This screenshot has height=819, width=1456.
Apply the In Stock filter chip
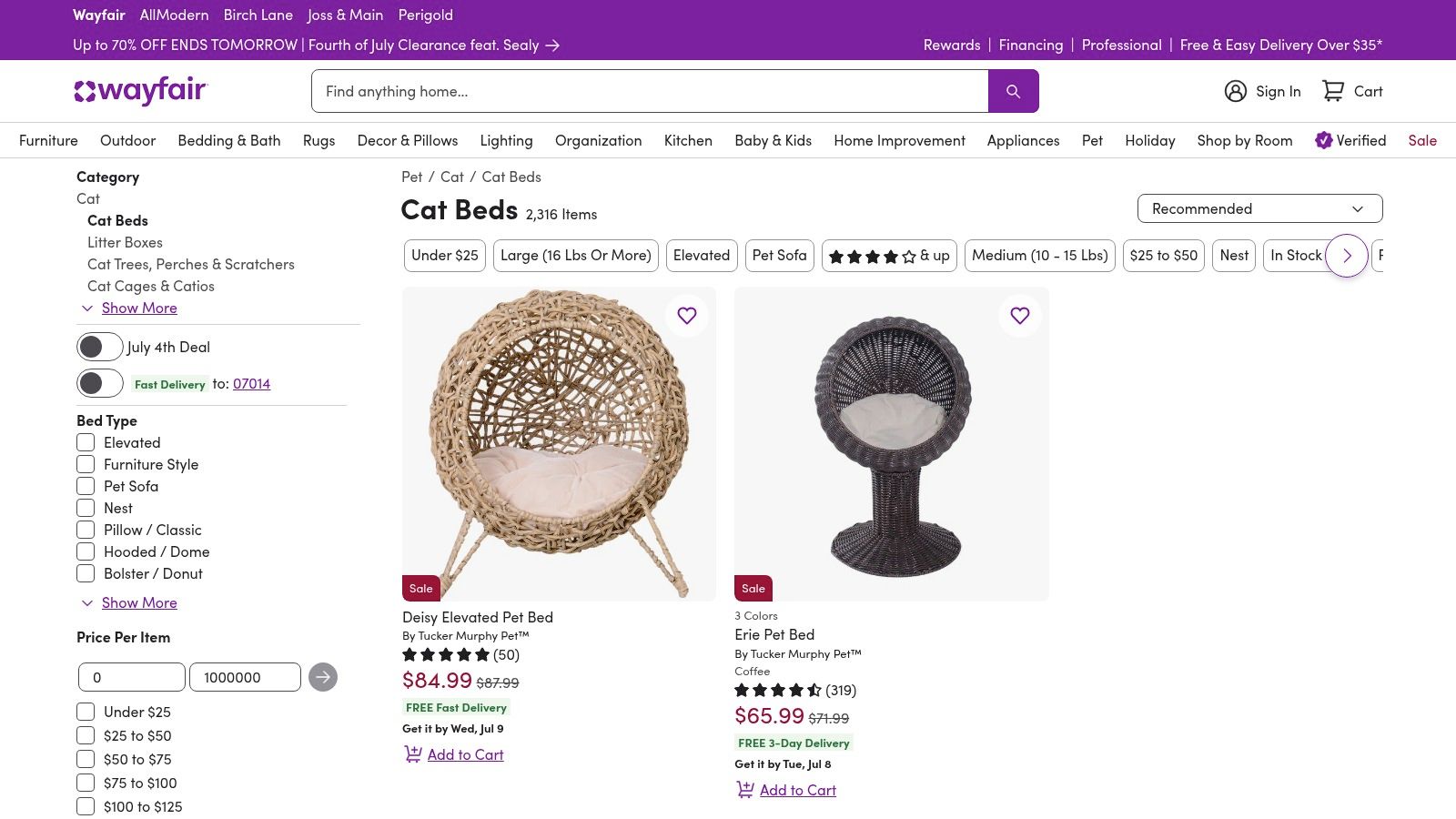click(1296, 256)
